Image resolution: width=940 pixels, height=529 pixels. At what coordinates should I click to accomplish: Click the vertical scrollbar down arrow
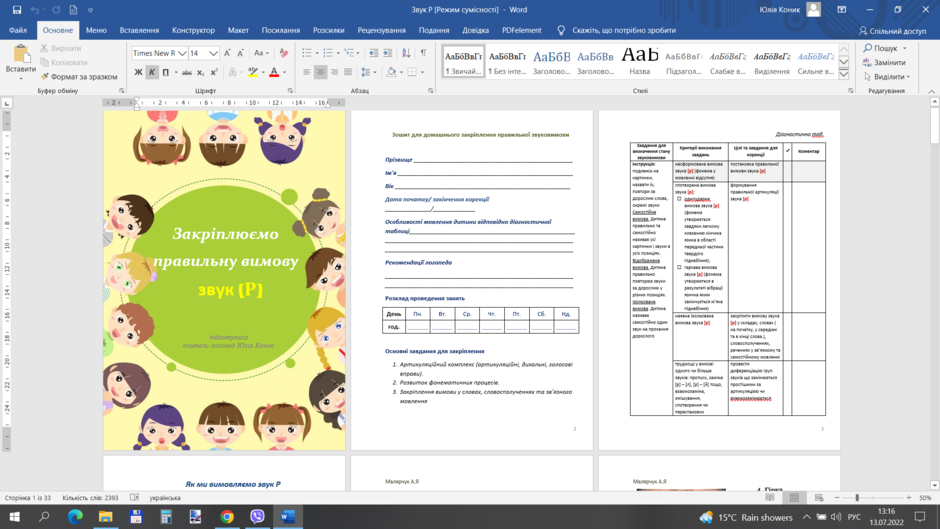pyautogui.click(x=935, y=485)
